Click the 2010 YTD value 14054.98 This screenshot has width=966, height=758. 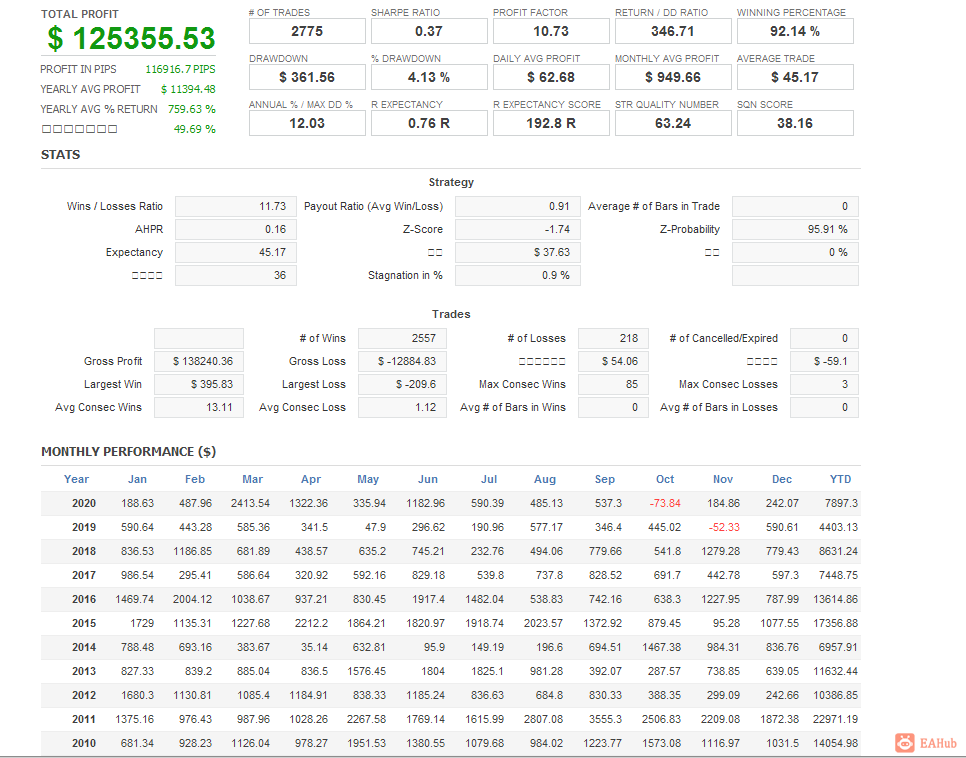click(835, 744)
